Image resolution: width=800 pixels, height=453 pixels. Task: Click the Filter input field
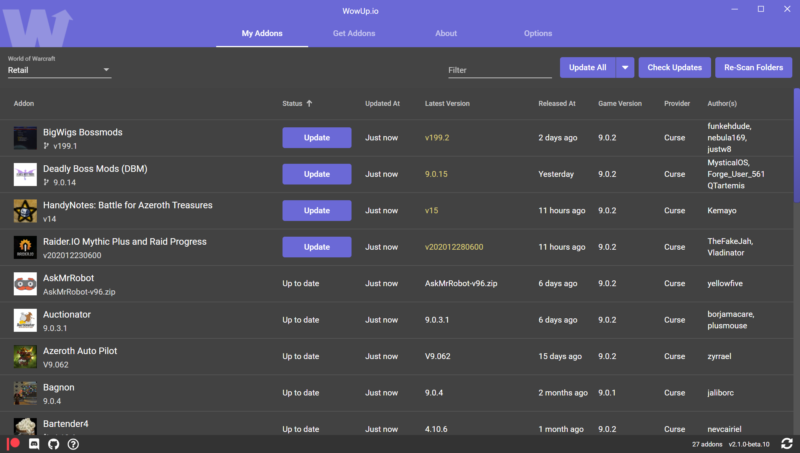[500, 70]
